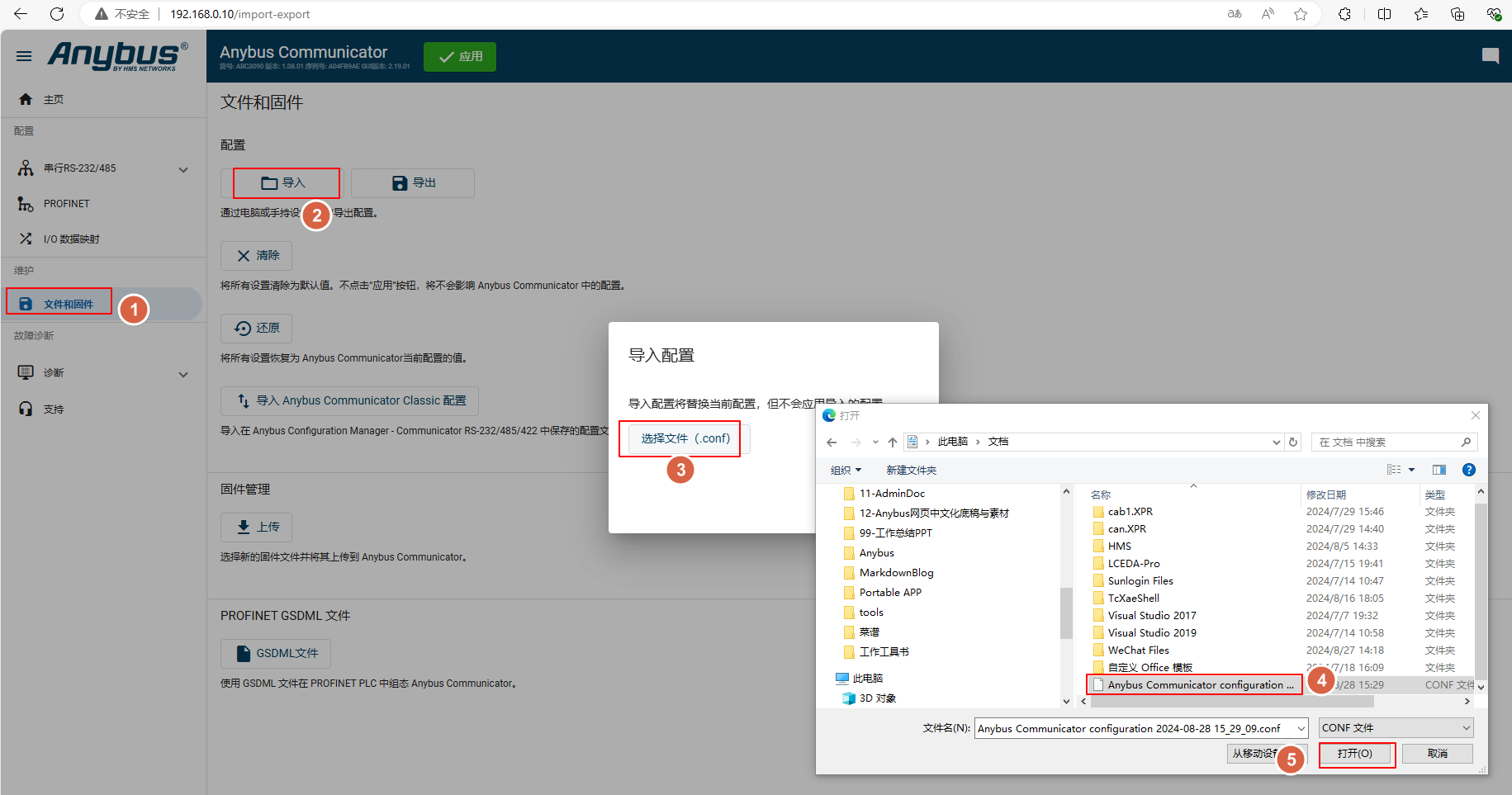The width and height of the screenshot is (1512, 795).
Task: Open browser split screen icon
Action: click(1385, 14)
